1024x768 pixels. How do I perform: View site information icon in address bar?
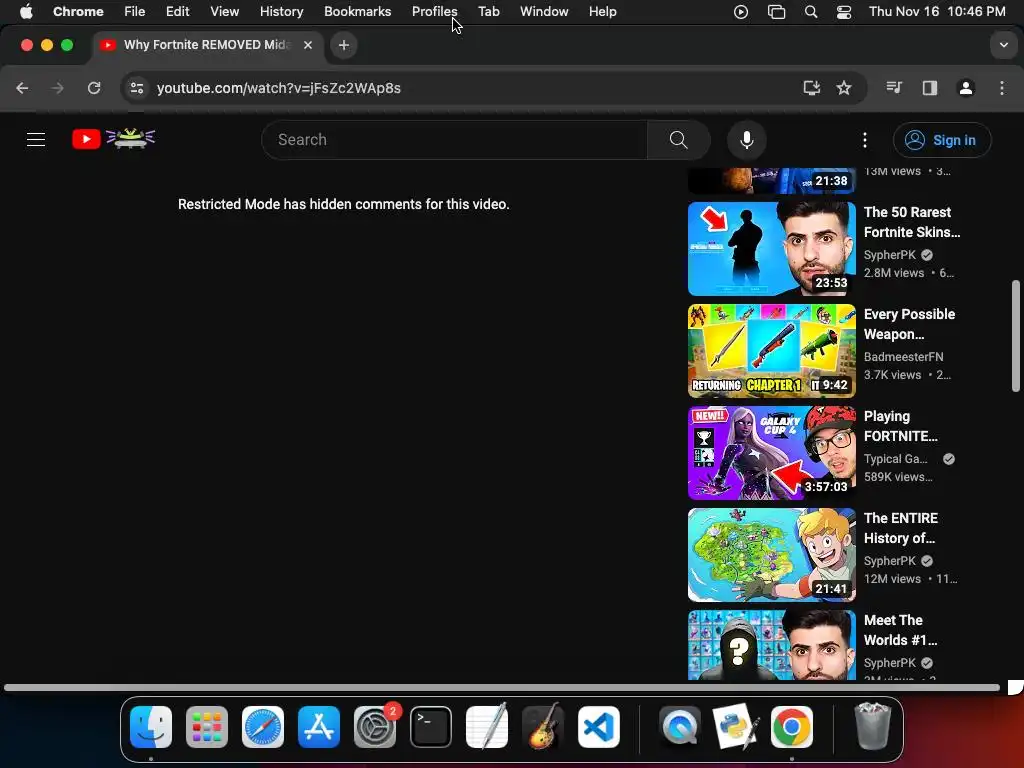[136, 88]
